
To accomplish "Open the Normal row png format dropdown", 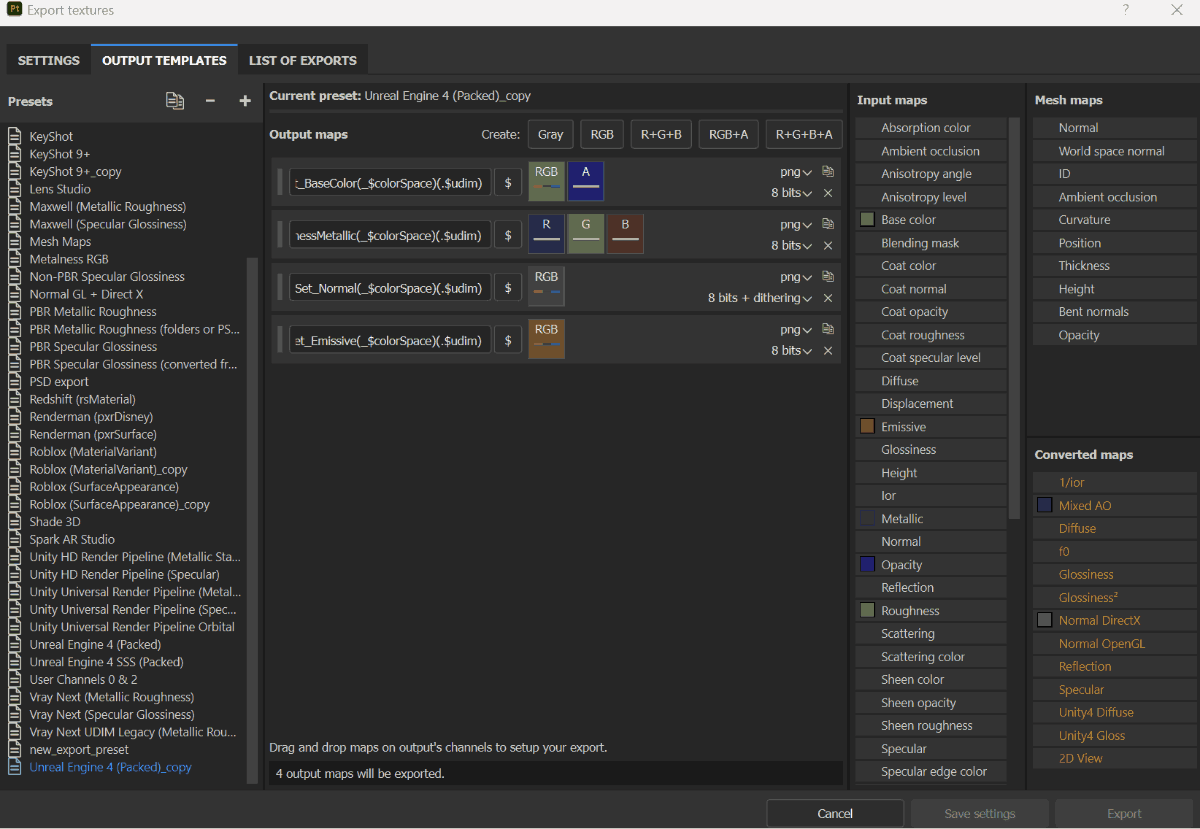I will [797, 277].
